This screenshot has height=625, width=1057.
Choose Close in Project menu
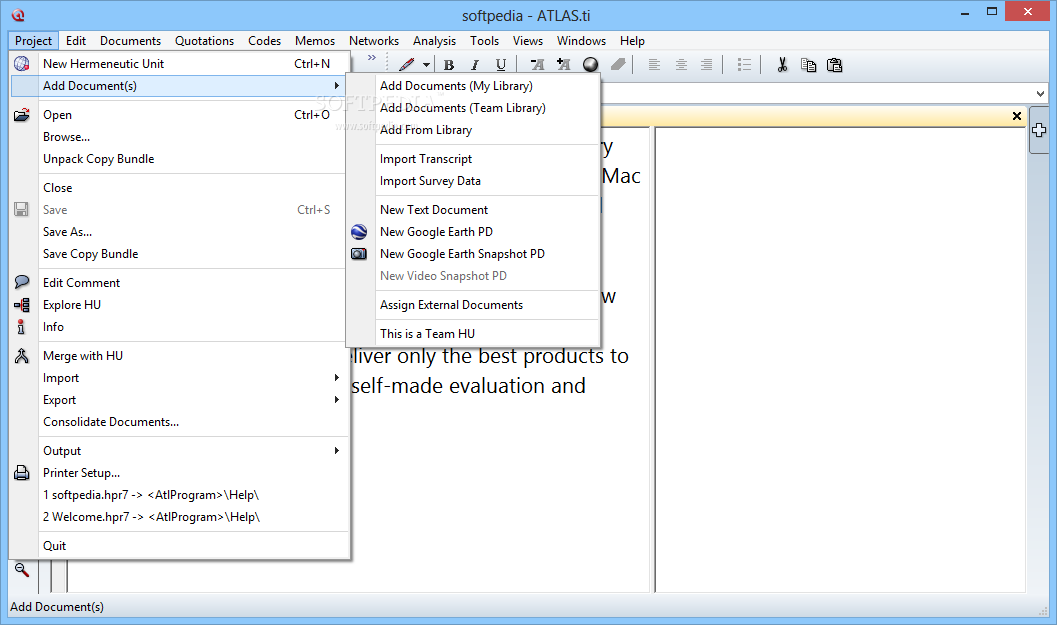(179, 187)
